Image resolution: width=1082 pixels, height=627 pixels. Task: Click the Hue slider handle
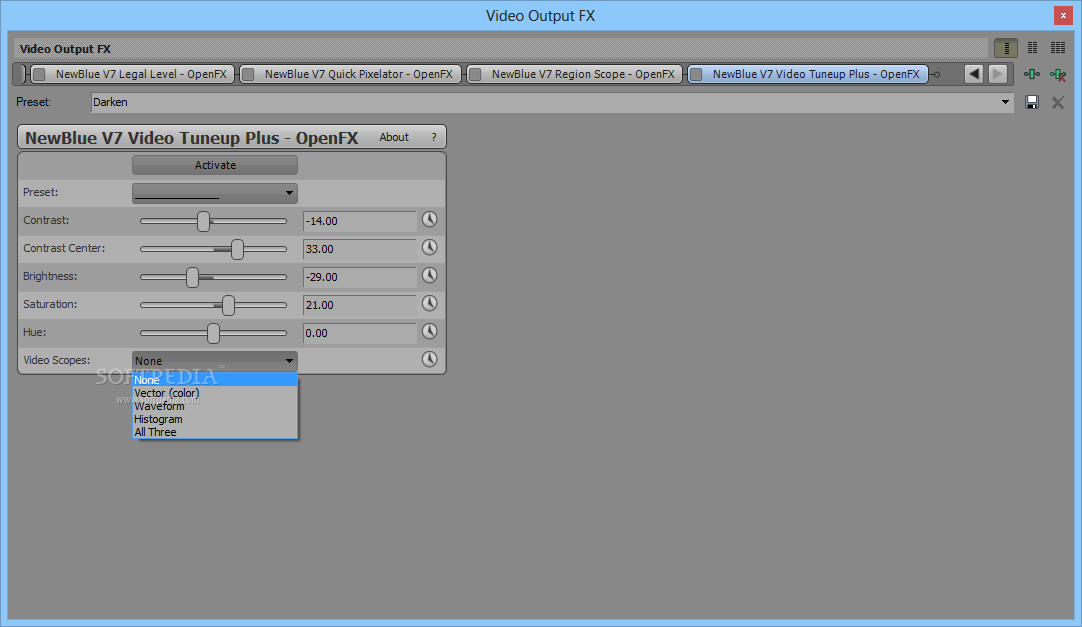click(213, 333)
